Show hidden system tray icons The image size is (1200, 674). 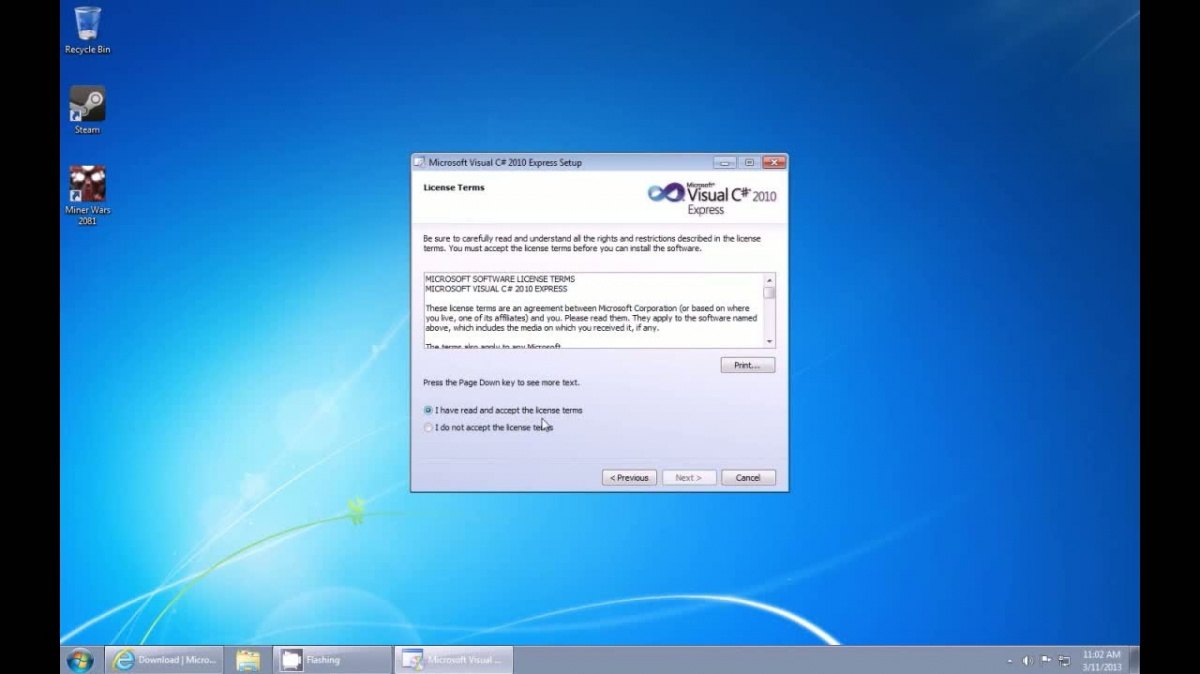tap(1009, 661)
